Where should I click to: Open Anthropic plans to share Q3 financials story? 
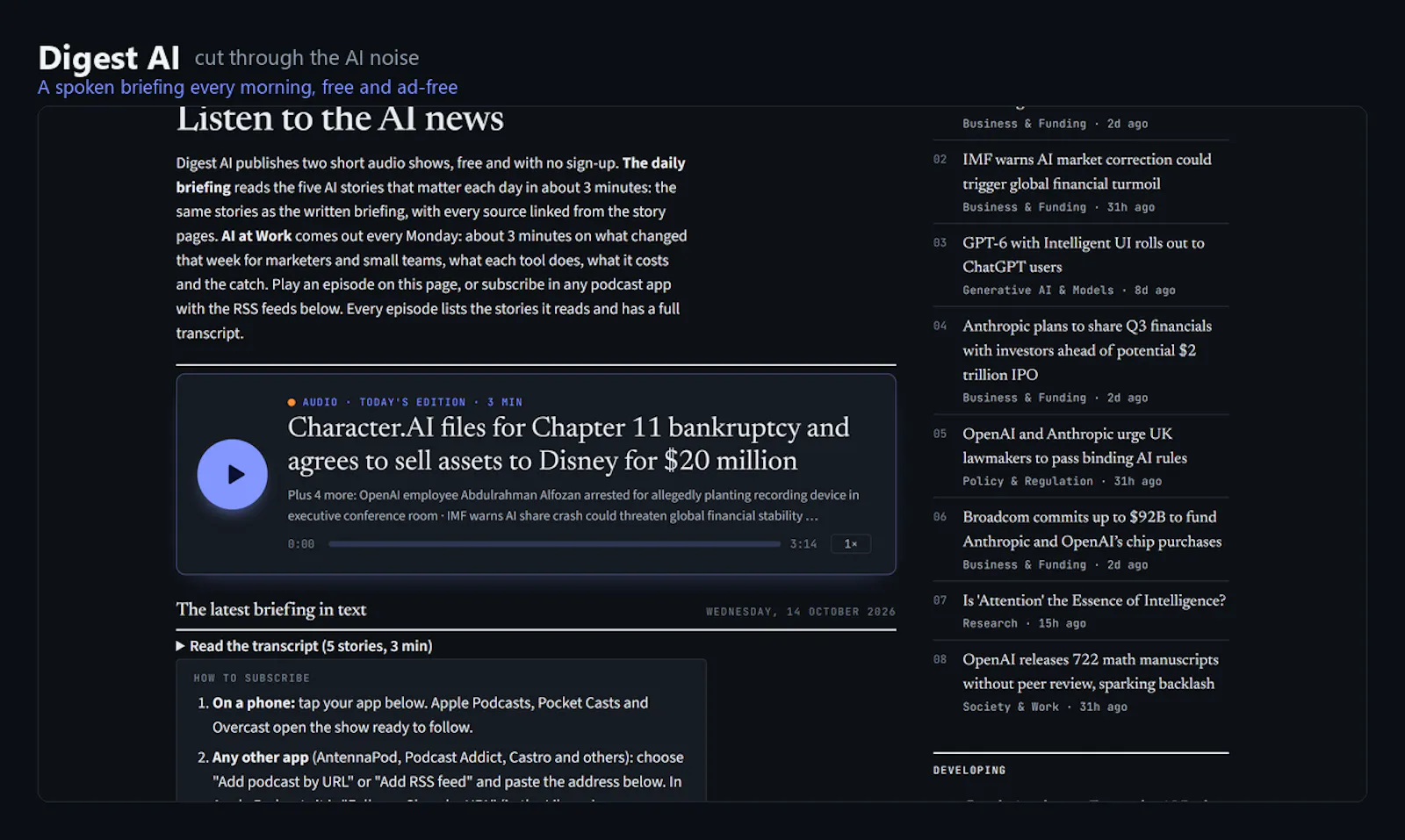pos(1086,350)
